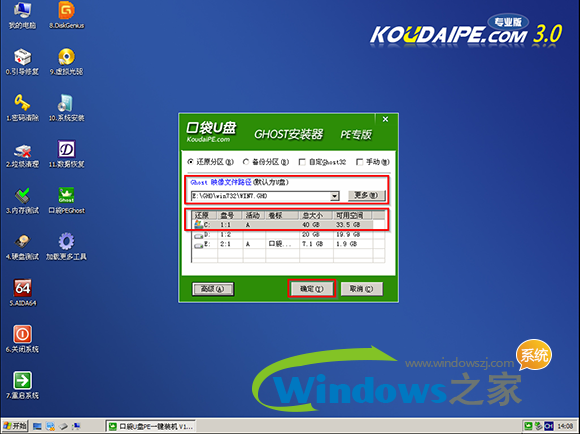The width and height of the screenshot is (580, 434).
Task: Click the 6.关闭系统 shutdown icon
Action: click(x=22, y=339)
